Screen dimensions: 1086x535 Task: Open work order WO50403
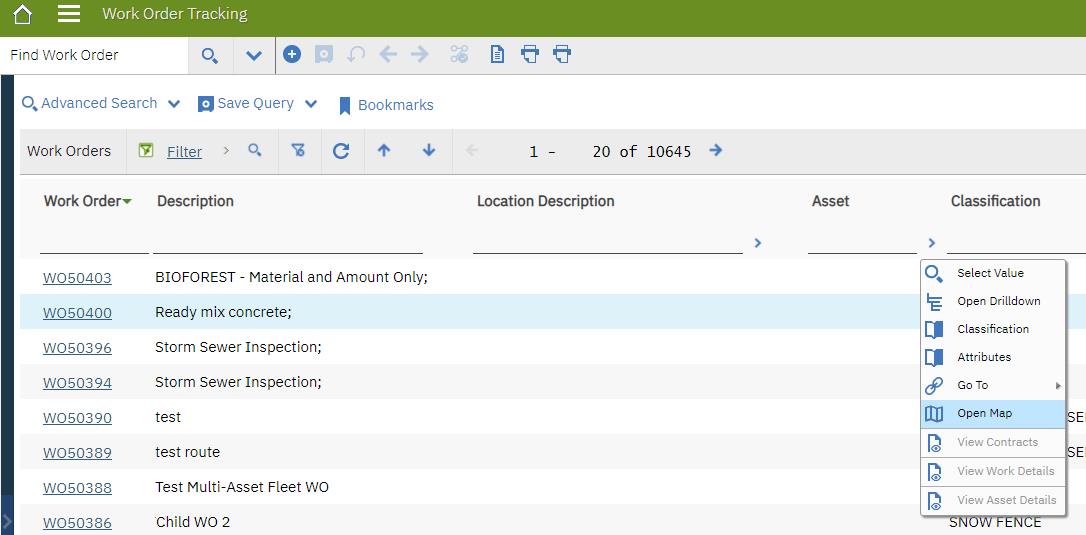(77, 278)
